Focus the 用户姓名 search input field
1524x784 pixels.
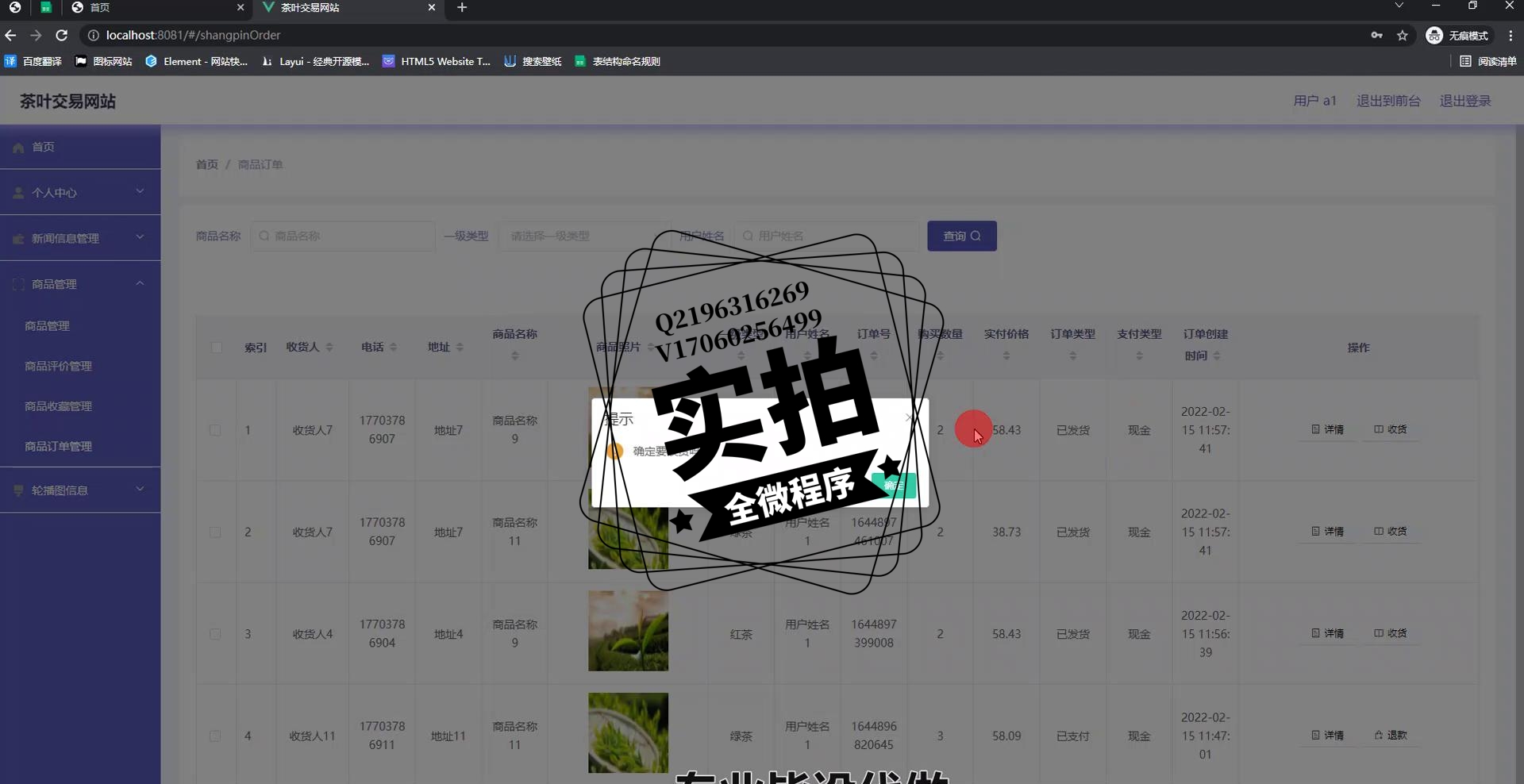click(x=826, y=236)
